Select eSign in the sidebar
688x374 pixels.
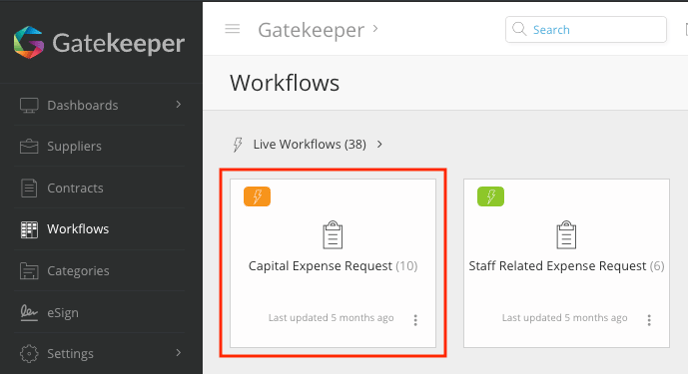click(x=63, y=313)
